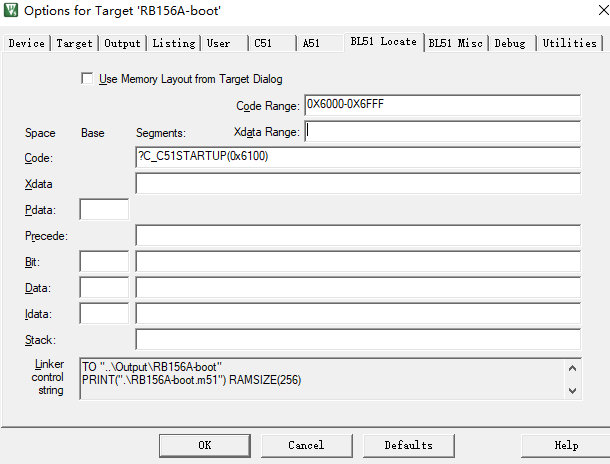
Task: Click the 'Segments:' column header
Action: pos(161,133)
